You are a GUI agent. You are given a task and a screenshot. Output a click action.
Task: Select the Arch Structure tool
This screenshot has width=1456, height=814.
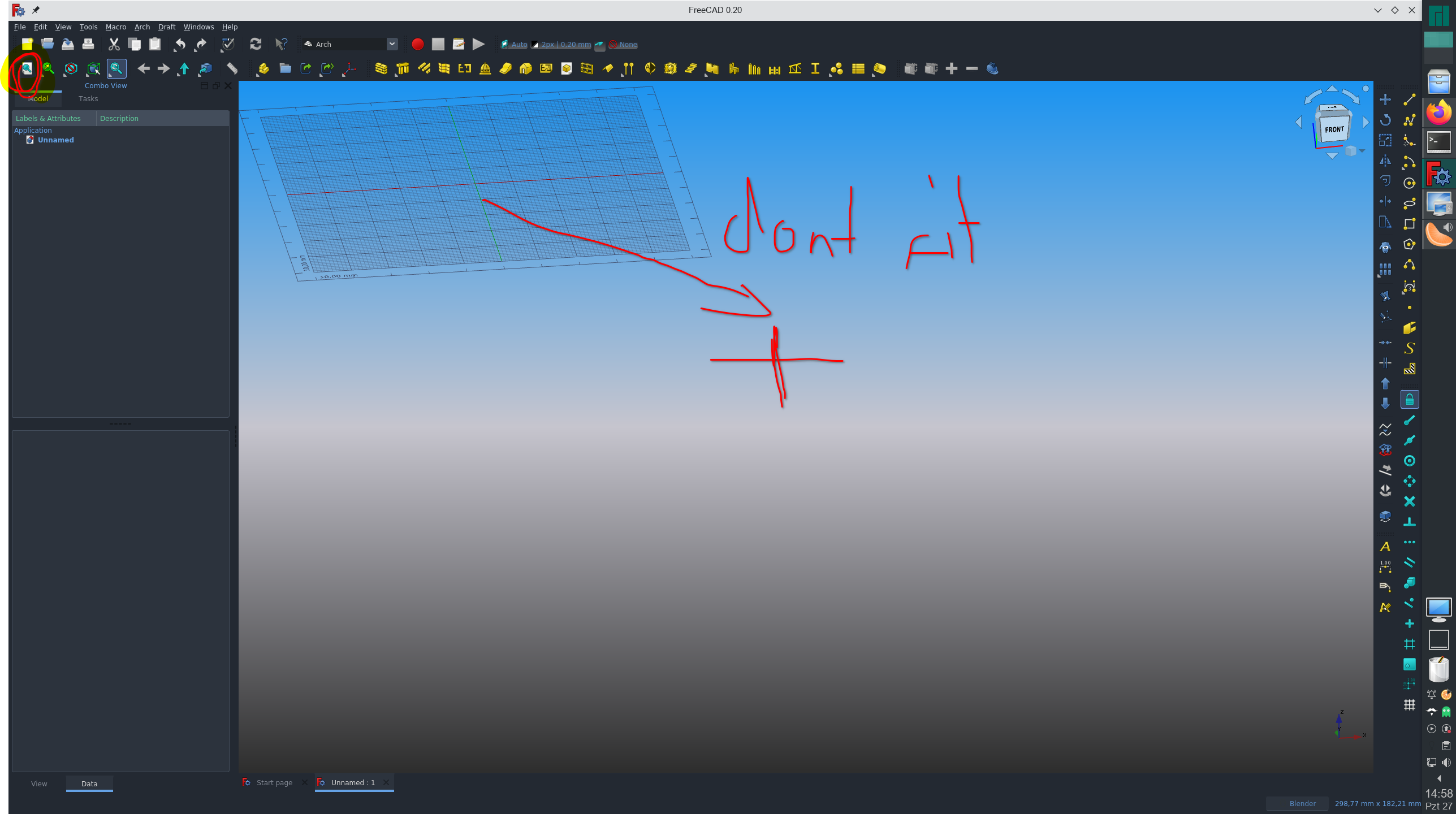point(403,68)
